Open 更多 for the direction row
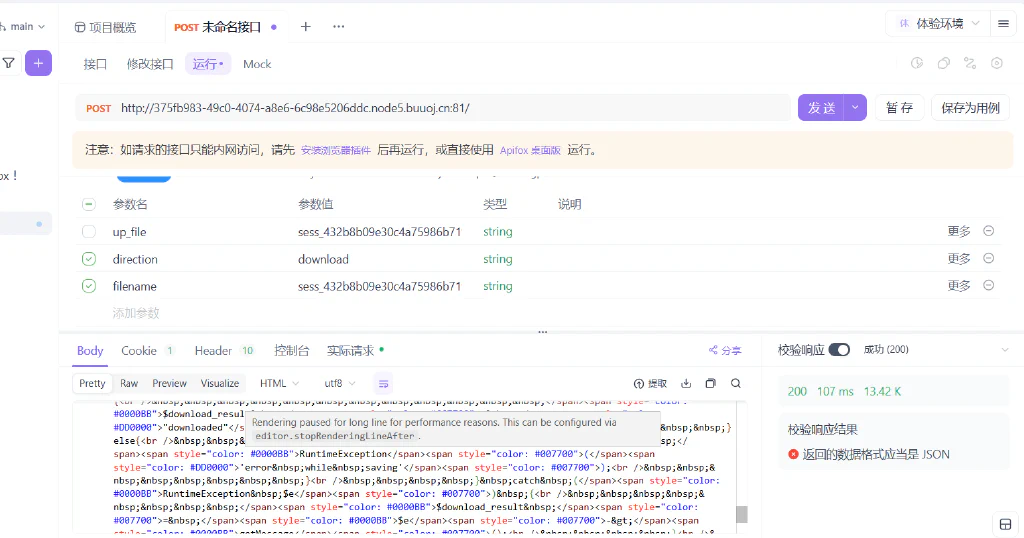The image size is (1024, 538). coord(959,259)
